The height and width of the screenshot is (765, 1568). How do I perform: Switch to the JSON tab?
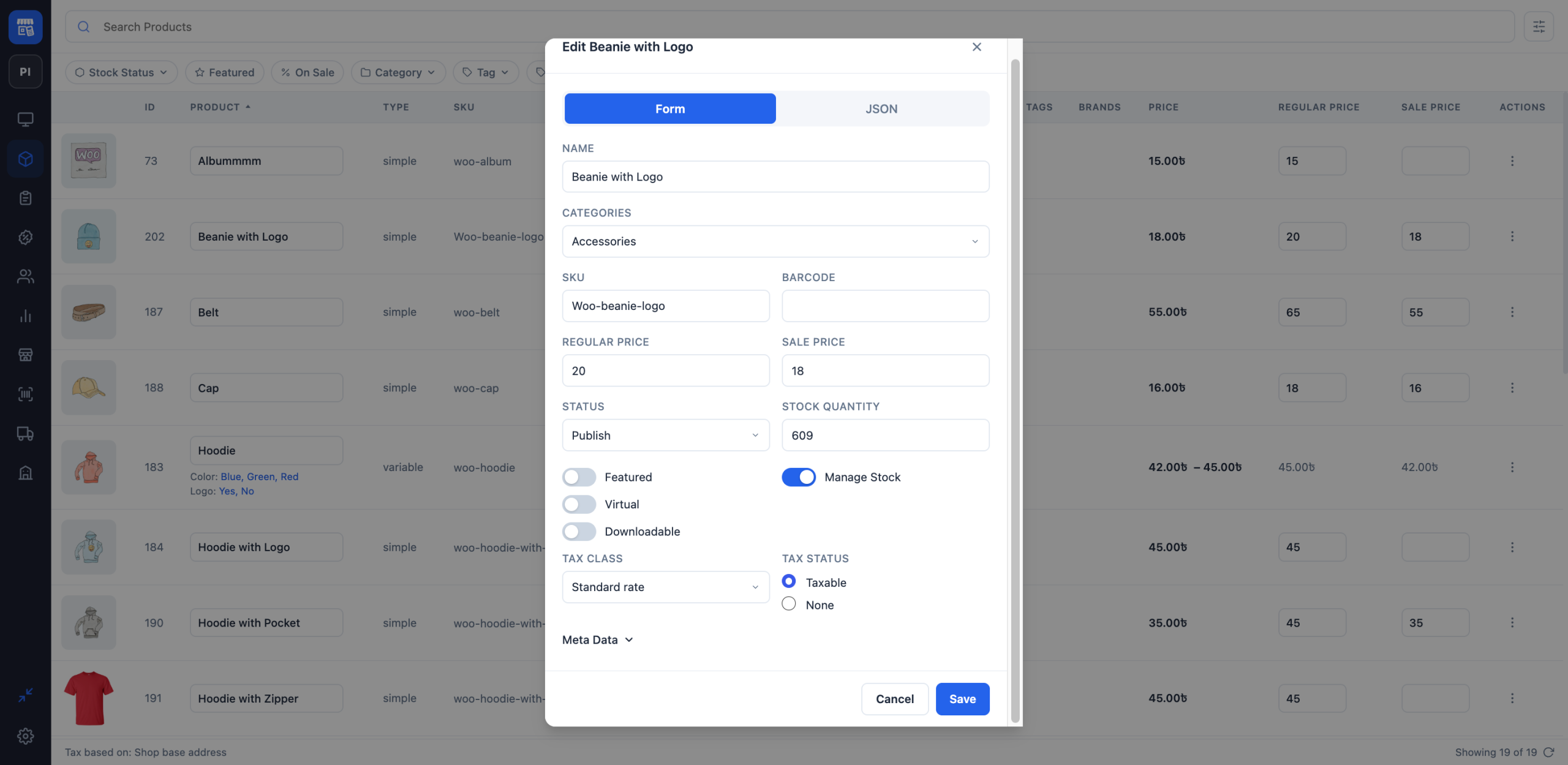click(881, 108)
